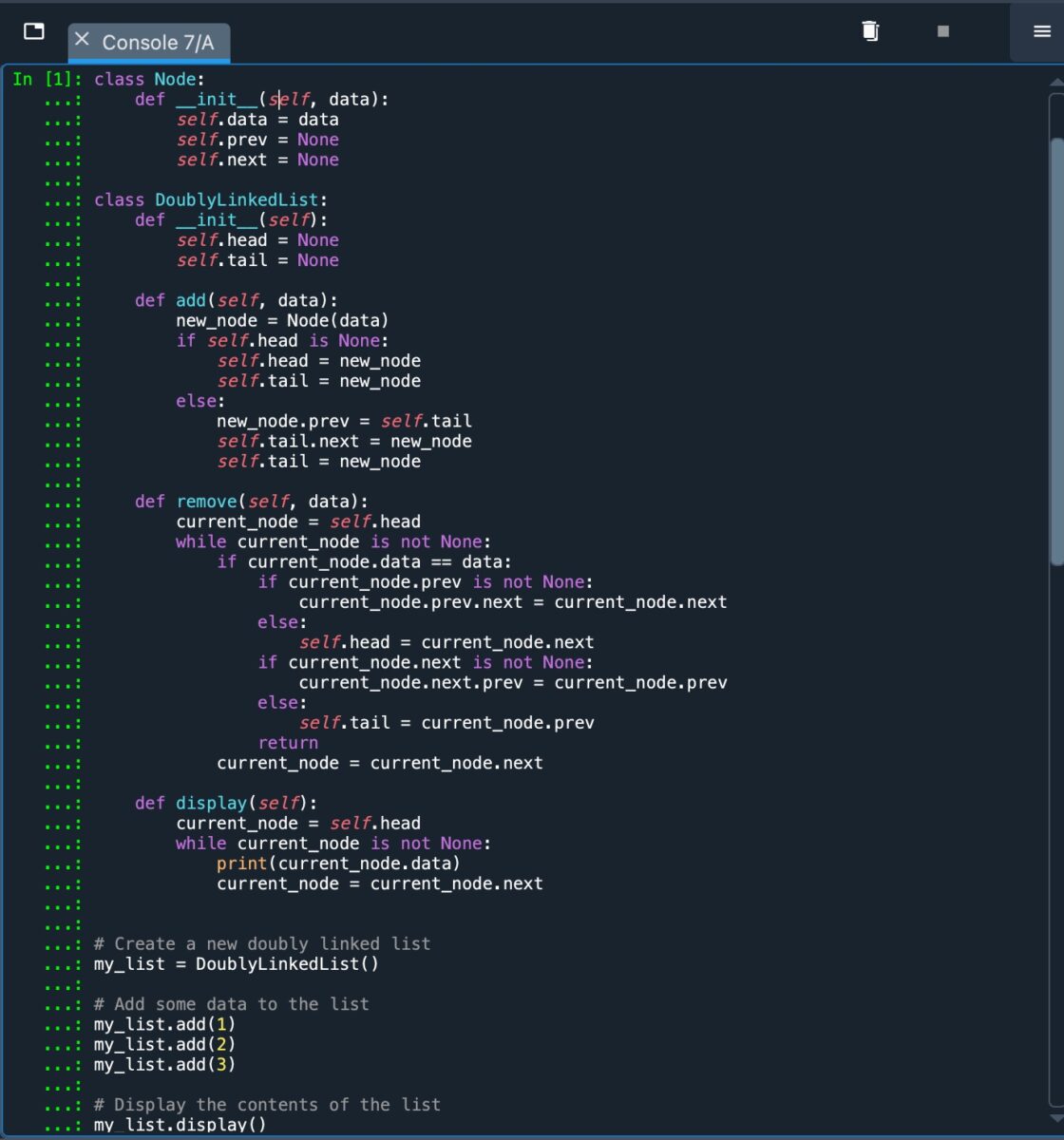The width and height of the screenshot is (1064, 1140).
Task: Click the In [1] input prompt
Action: tap(46, 80)
